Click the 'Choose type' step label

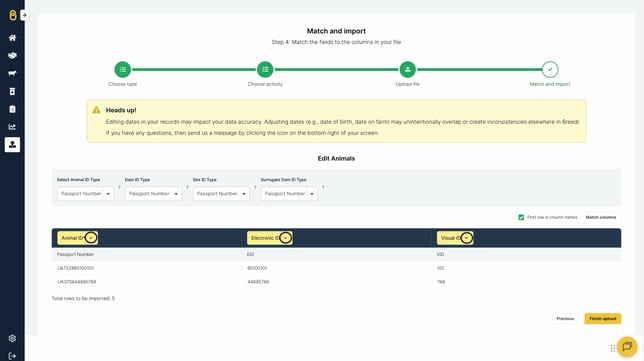[123, 84]
